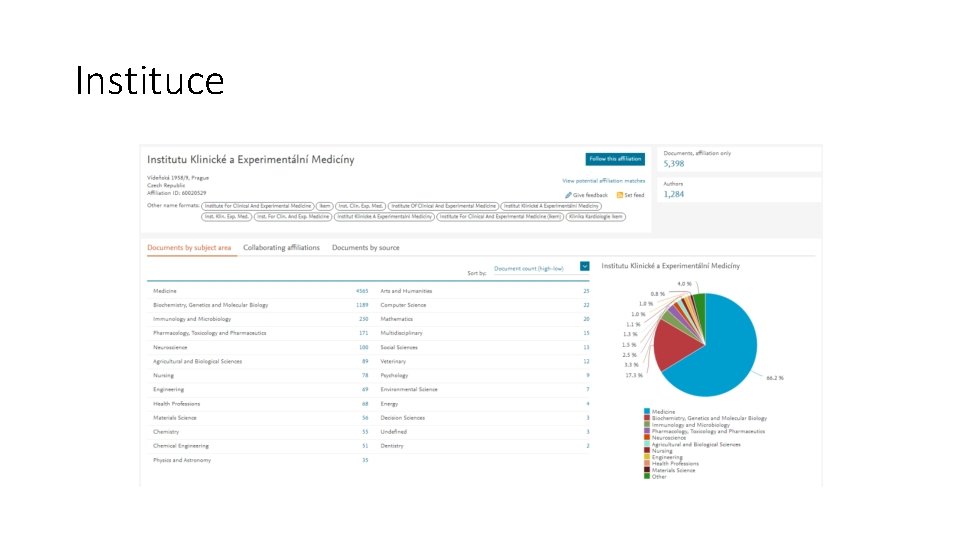Viewport: 960px width, 540px height.
Task: Open View potential affiliation matches link
Action: (604, 181)
